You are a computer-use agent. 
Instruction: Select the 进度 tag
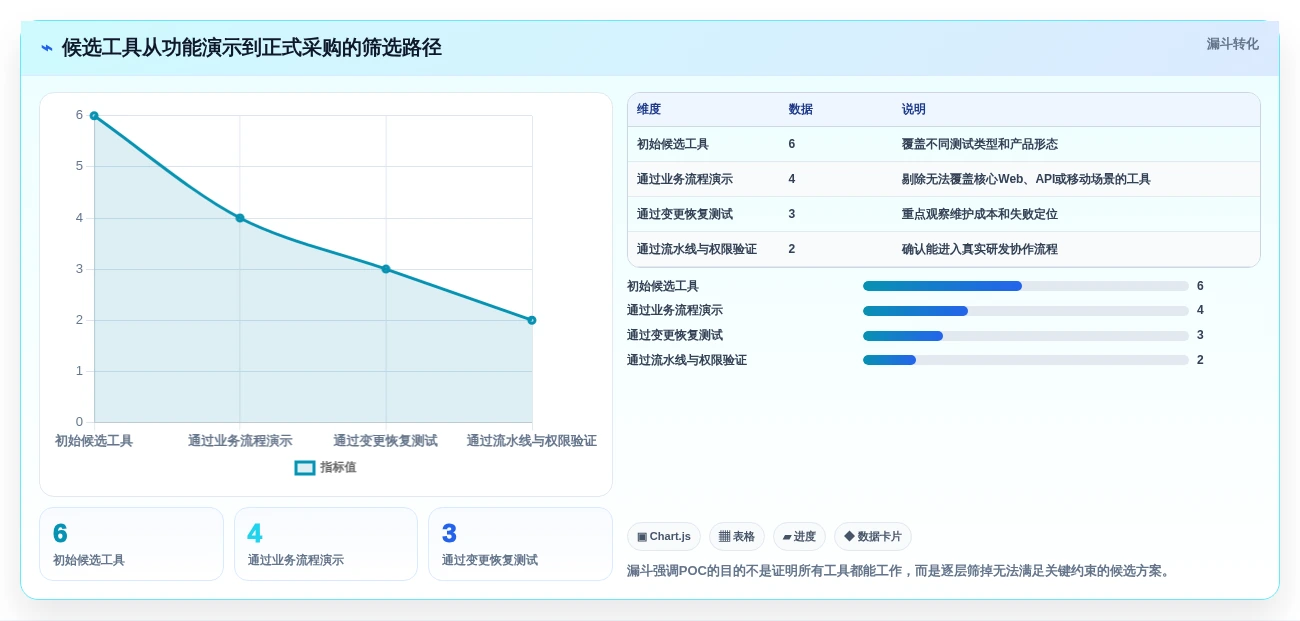(x=799, y=537)
